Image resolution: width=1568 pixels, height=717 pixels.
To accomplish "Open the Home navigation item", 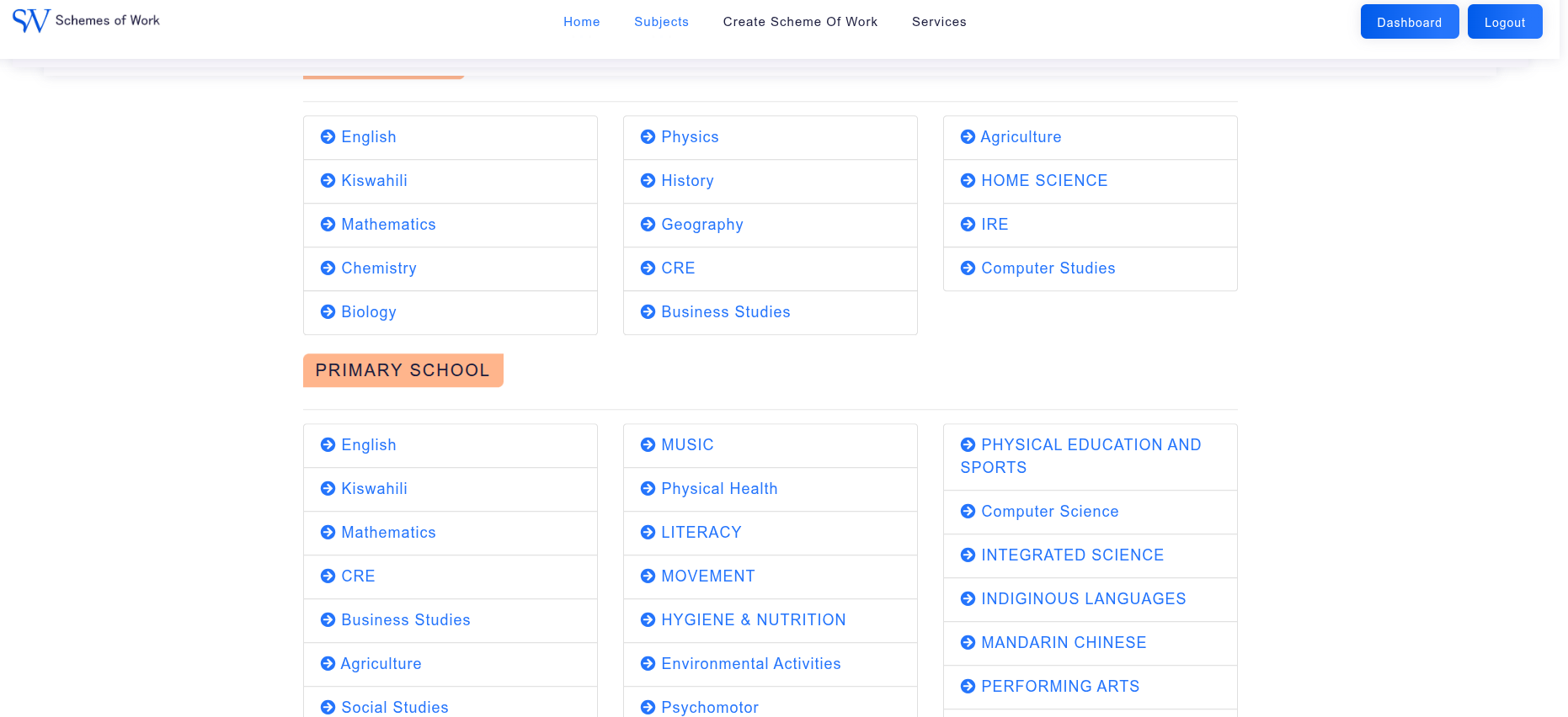I will [x=581, y=22].
